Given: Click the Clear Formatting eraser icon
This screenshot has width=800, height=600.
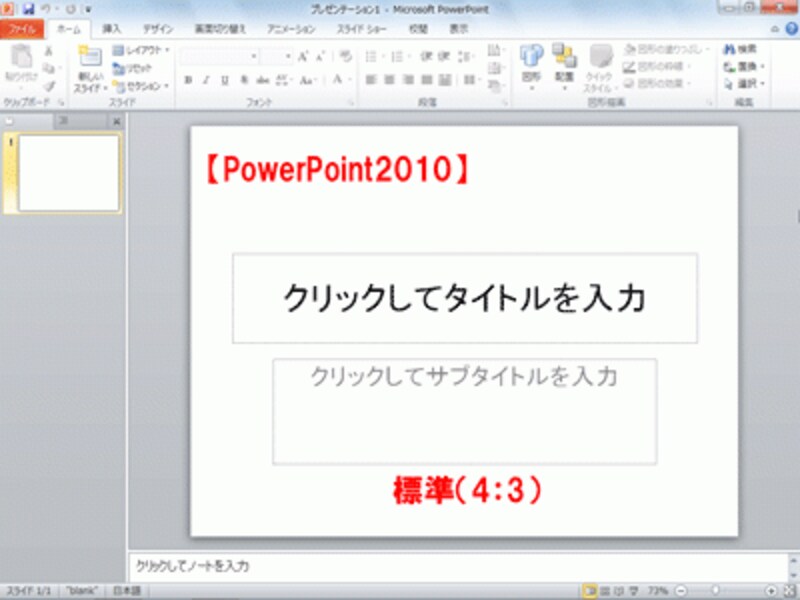Looking at the screenshot, I should pos(345,56).
